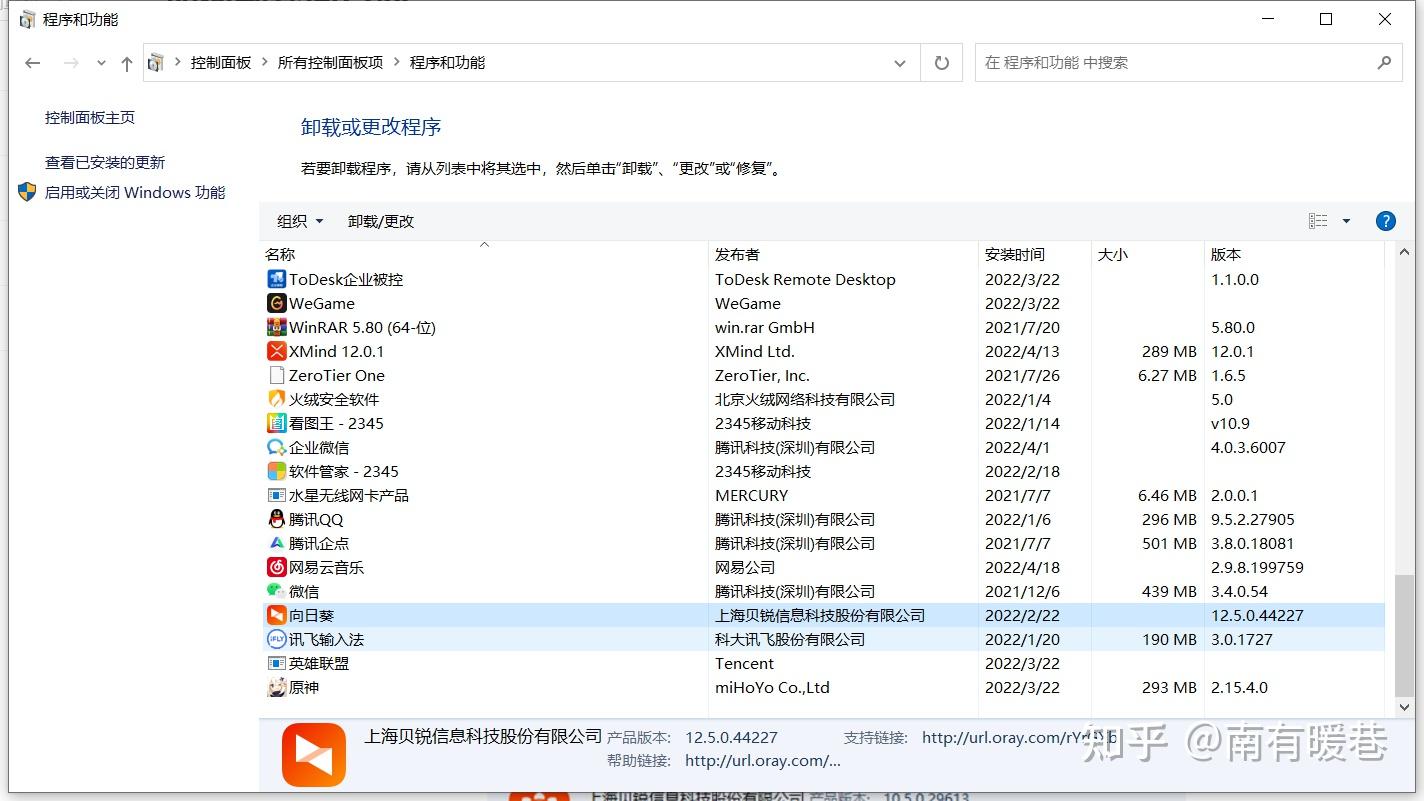Select the 英雄联盟 icon
Image resolution: width=1424 pixels, height=801 pixels.
point(276,663)
